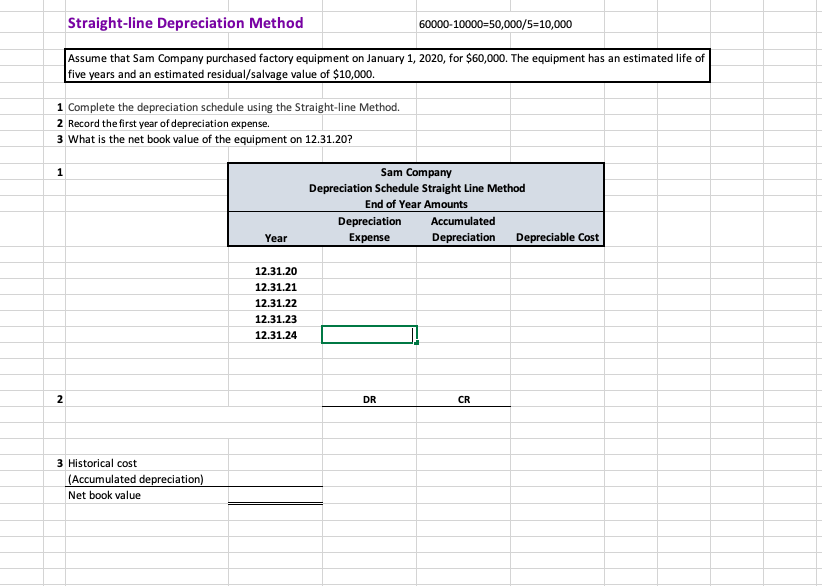
Task: Select the Sam Company assumption text box
Action: point(388,65)
